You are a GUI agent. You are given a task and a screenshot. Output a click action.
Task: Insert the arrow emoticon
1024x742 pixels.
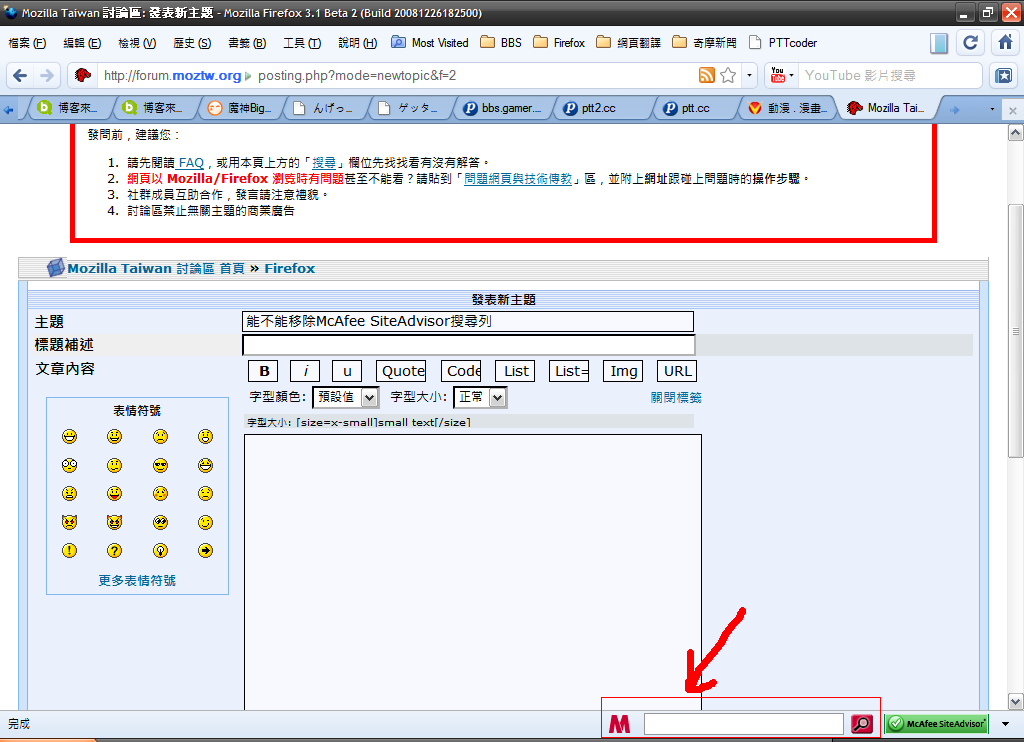205,551
